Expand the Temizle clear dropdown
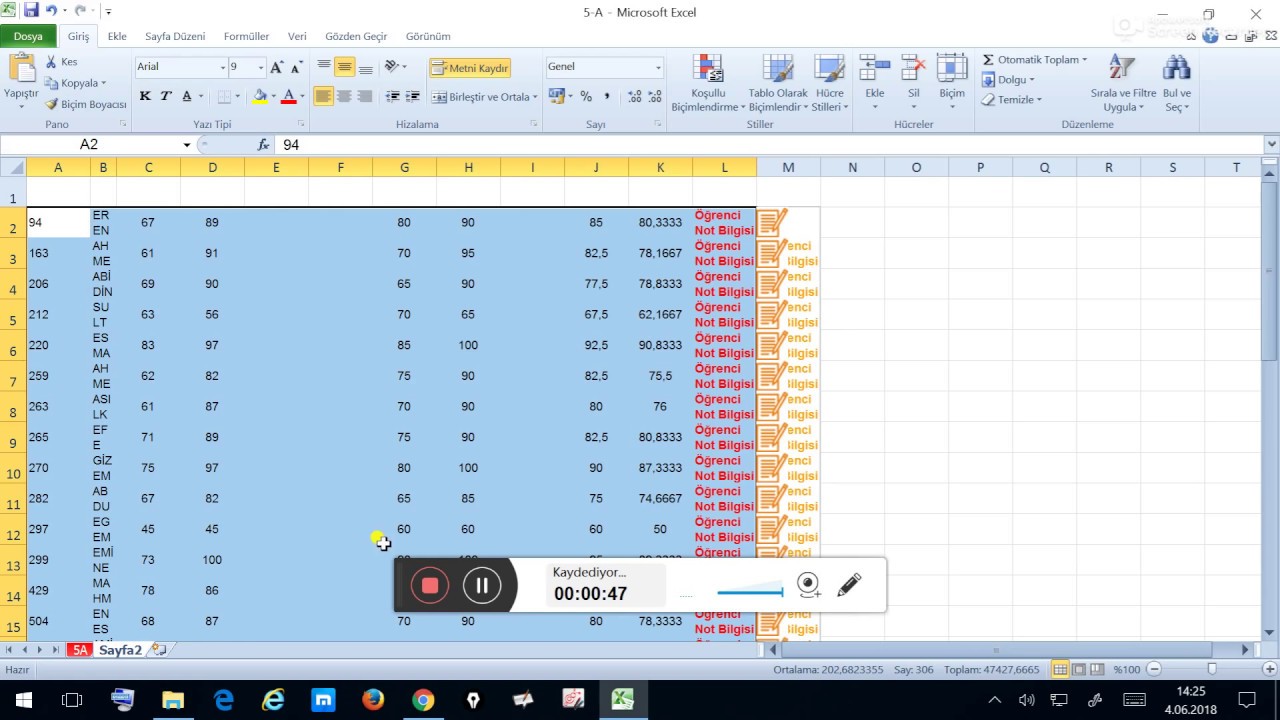The image size is (1280, 720). click(1039, 100)
